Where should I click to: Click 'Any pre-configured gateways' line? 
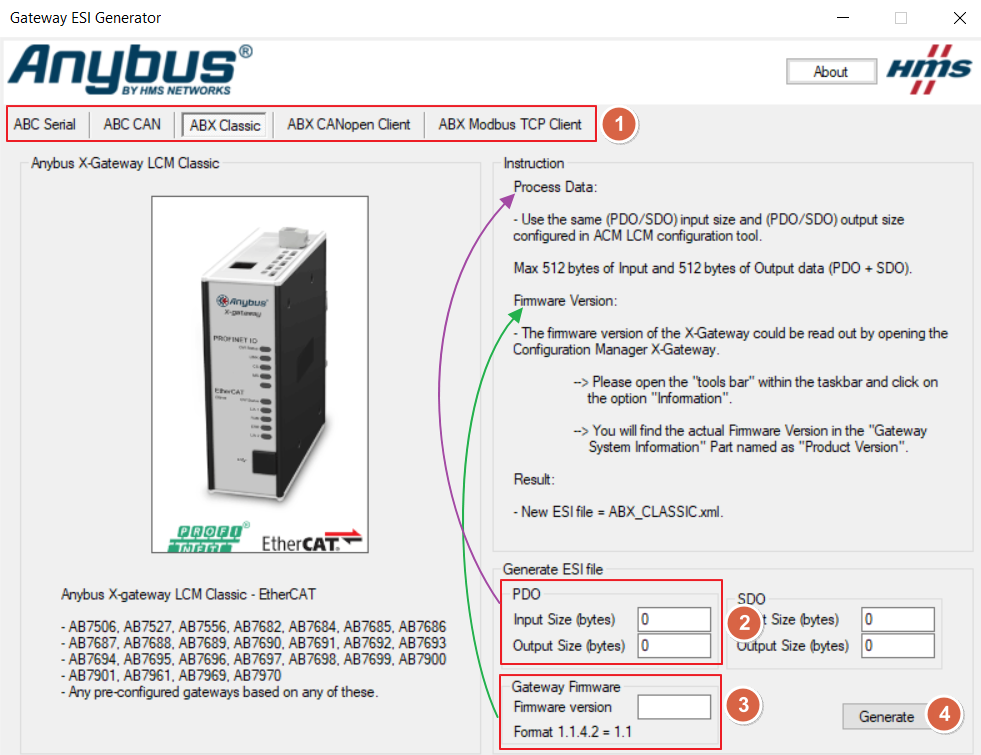[x=220, y=692]
